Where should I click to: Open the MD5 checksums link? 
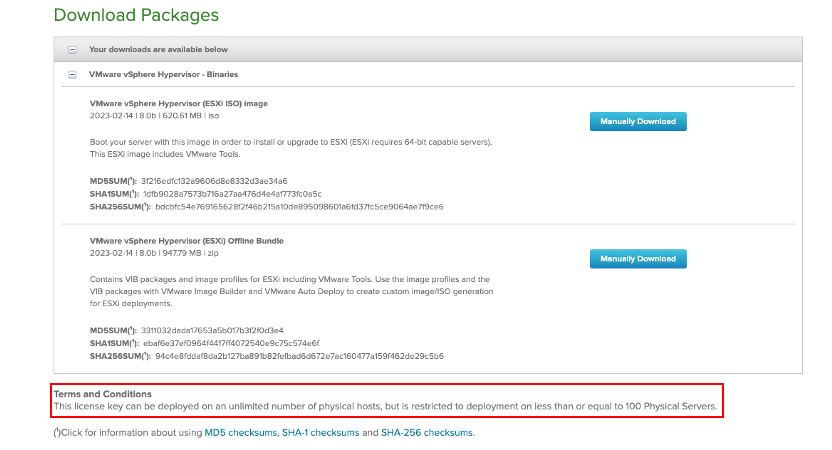tap(241, 432)
